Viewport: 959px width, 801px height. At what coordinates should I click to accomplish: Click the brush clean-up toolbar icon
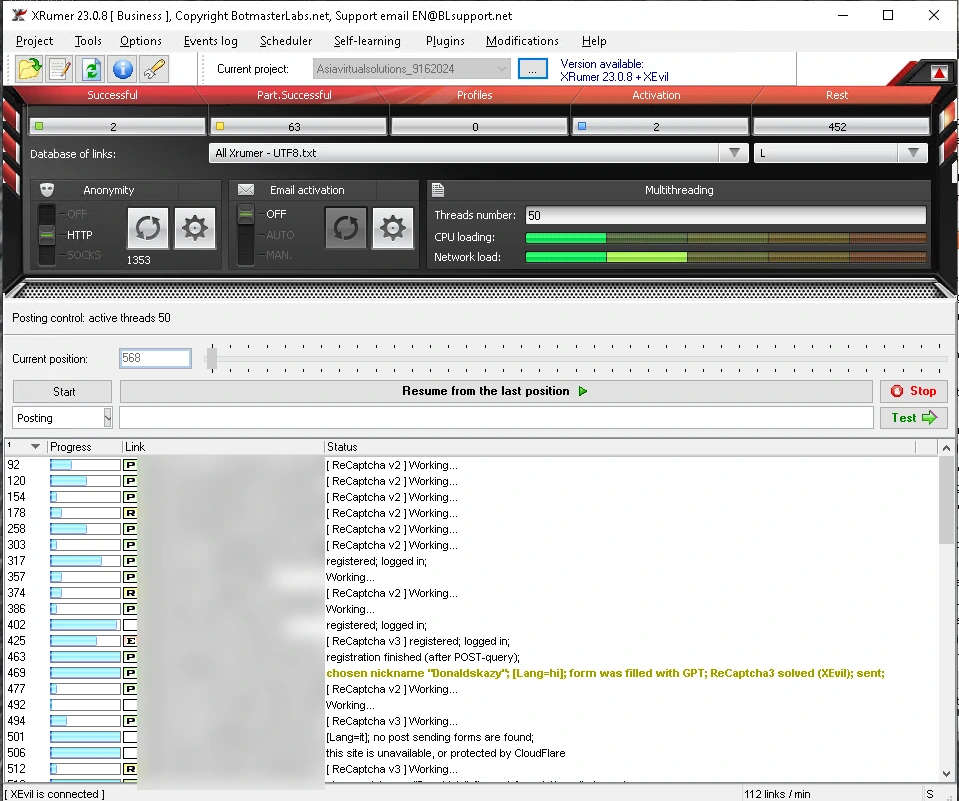click(154, 68)
